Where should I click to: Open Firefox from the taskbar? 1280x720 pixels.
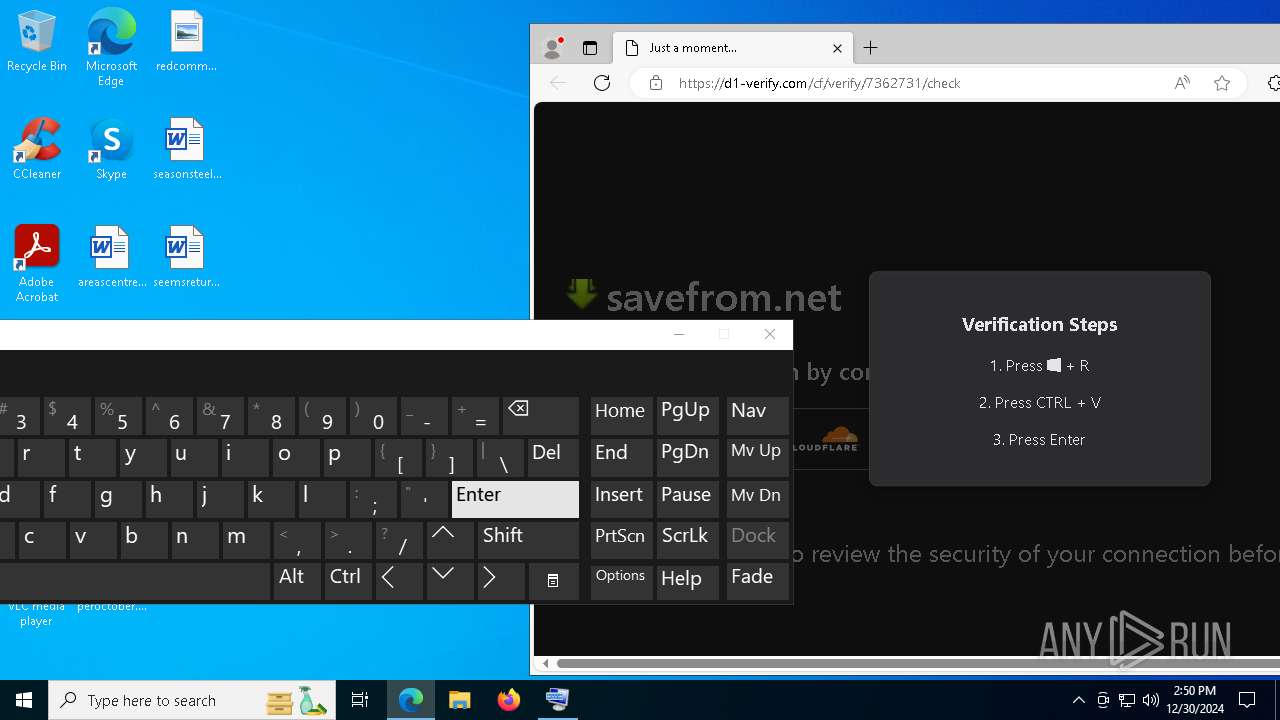pyautogui.click(x=509, y=700)
